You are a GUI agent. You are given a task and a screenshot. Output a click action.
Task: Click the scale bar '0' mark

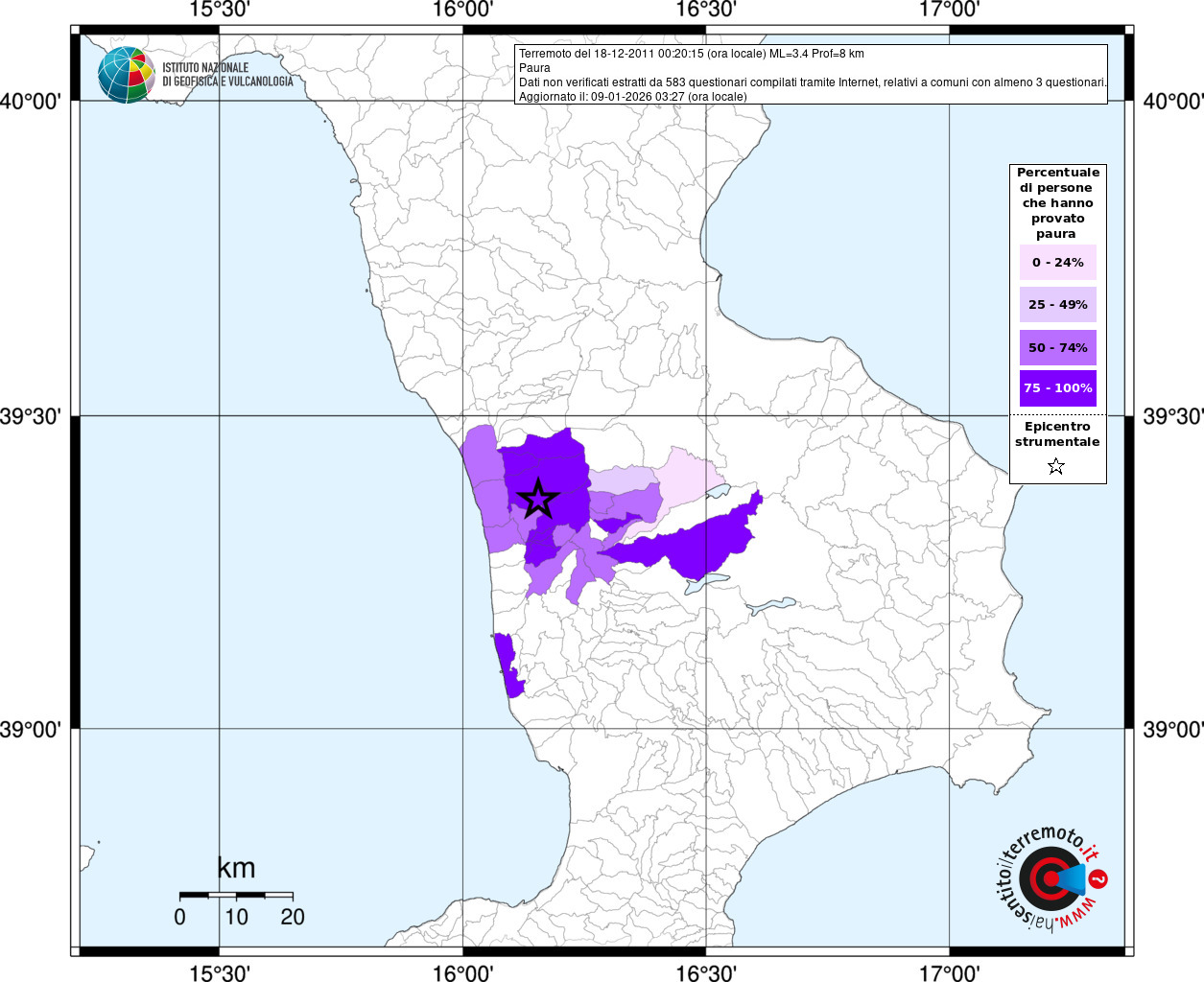point(179,917)
